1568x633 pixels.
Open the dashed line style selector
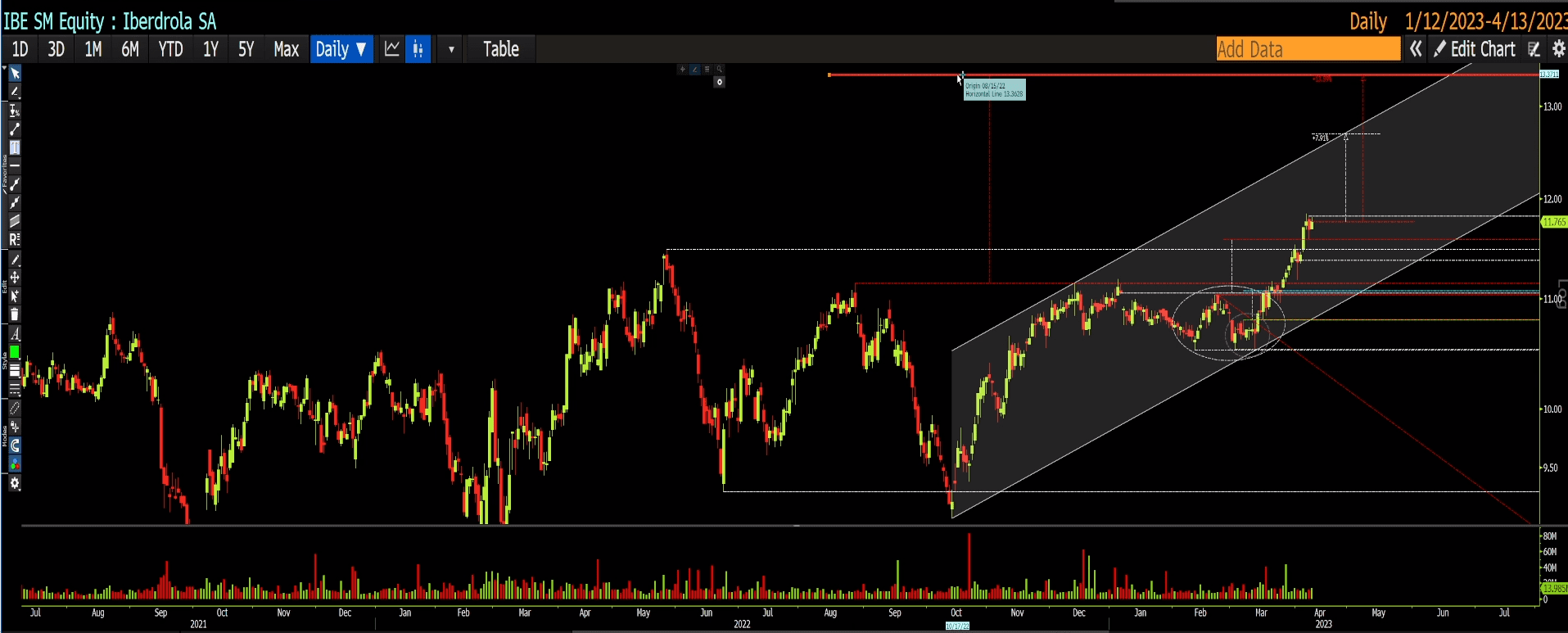pos(15,389)
